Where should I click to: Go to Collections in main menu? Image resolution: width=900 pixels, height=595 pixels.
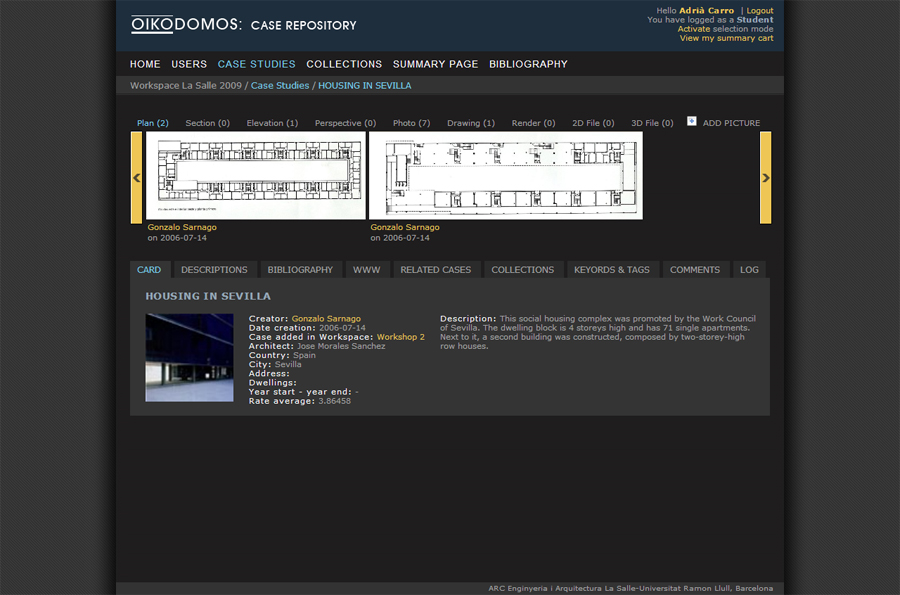pyautogui.click(x=344, y=64)
